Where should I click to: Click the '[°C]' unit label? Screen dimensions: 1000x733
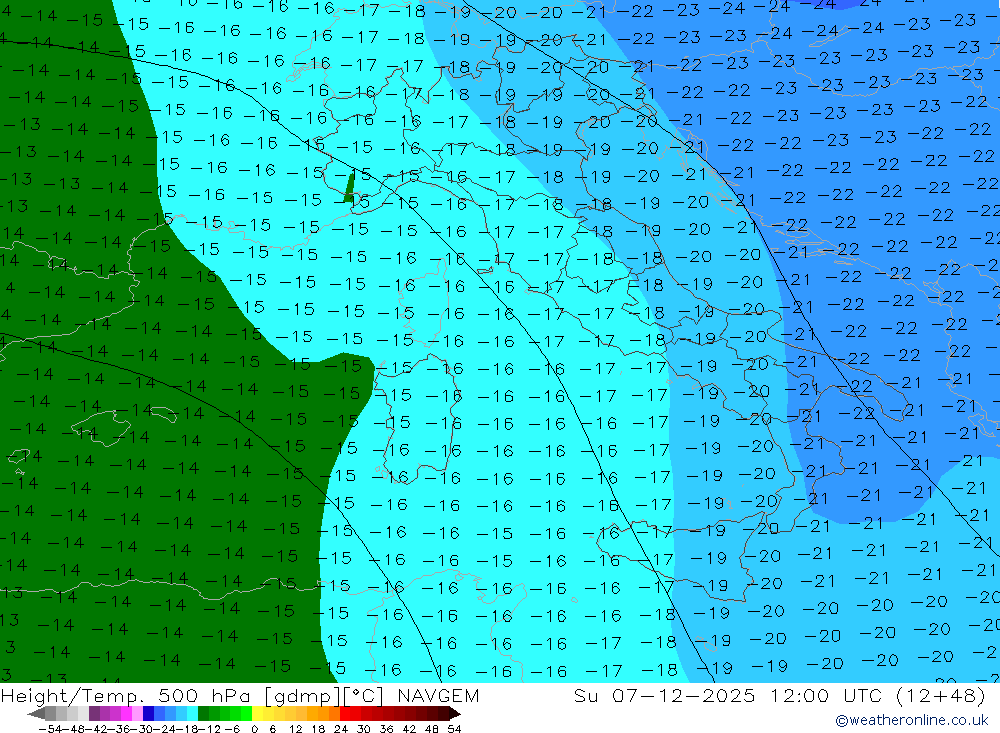pos(364,696)
